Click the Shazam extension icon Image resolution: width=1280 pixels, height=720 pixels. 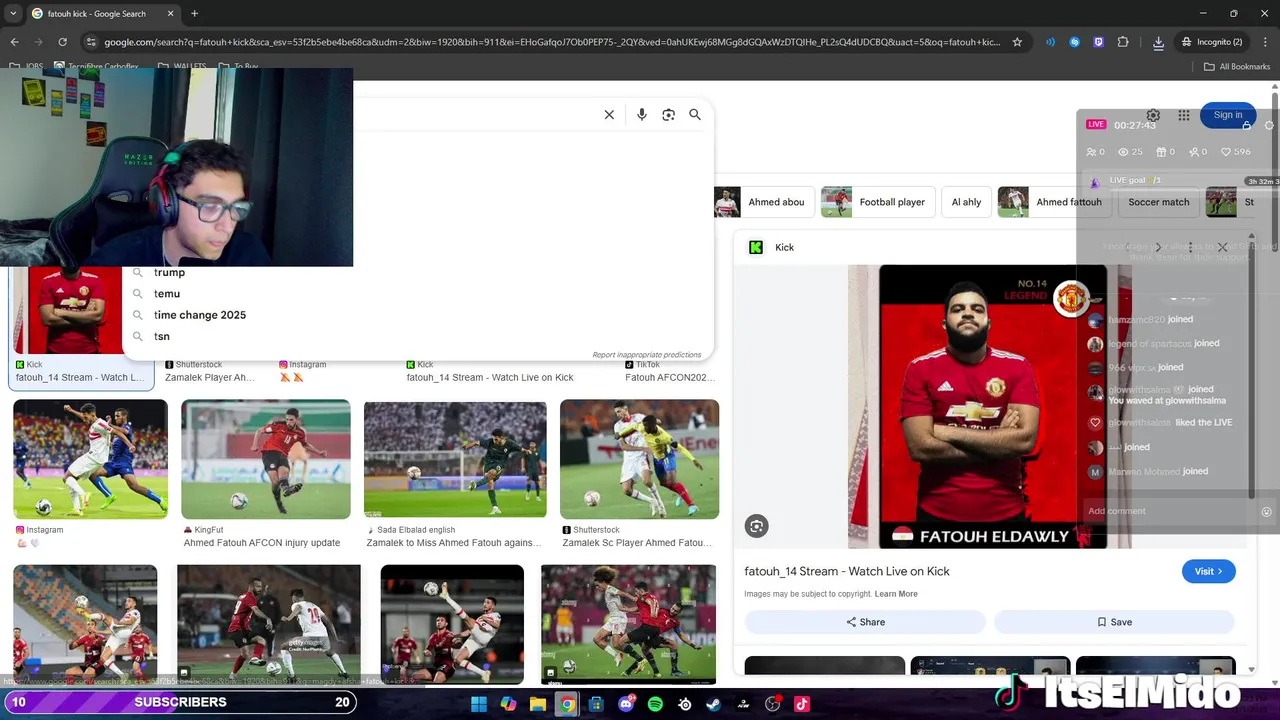point(1075,42)
